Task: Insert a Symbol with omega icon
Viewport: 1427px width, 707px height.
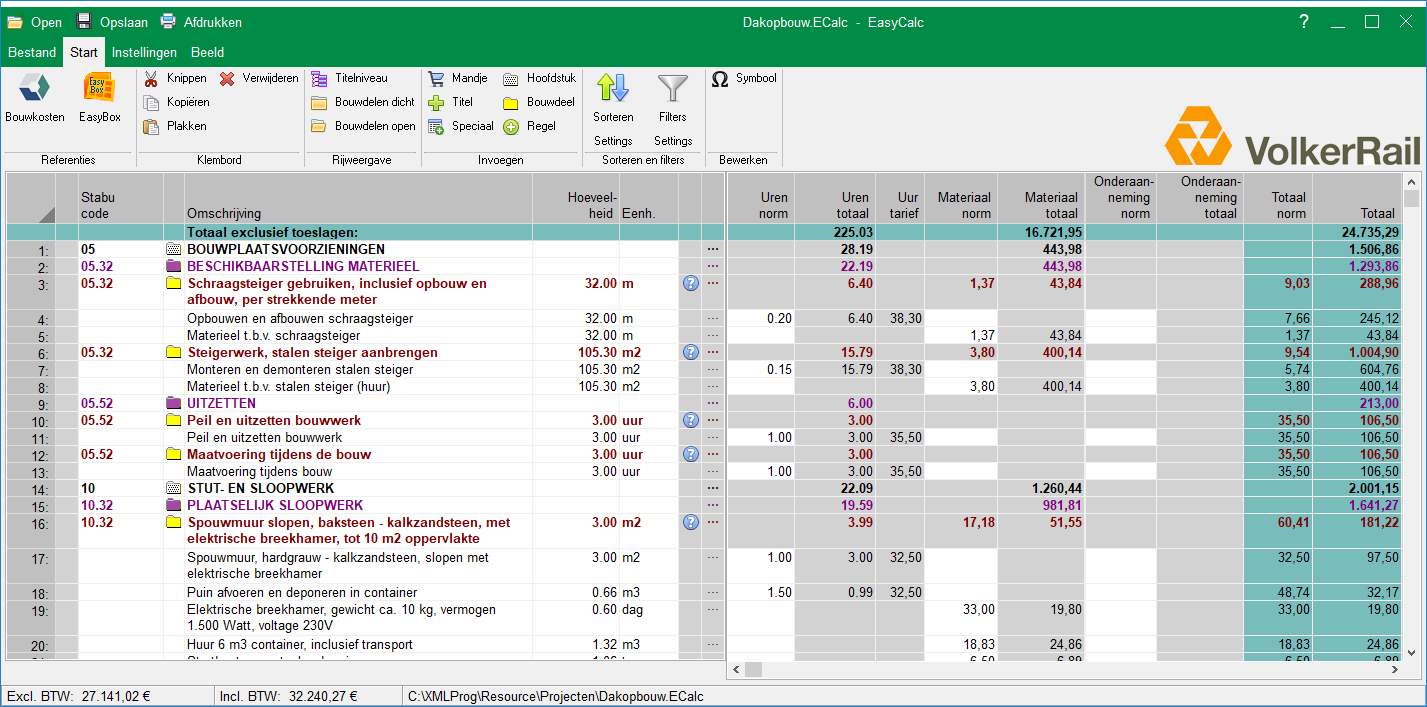Action: point(720,78)
